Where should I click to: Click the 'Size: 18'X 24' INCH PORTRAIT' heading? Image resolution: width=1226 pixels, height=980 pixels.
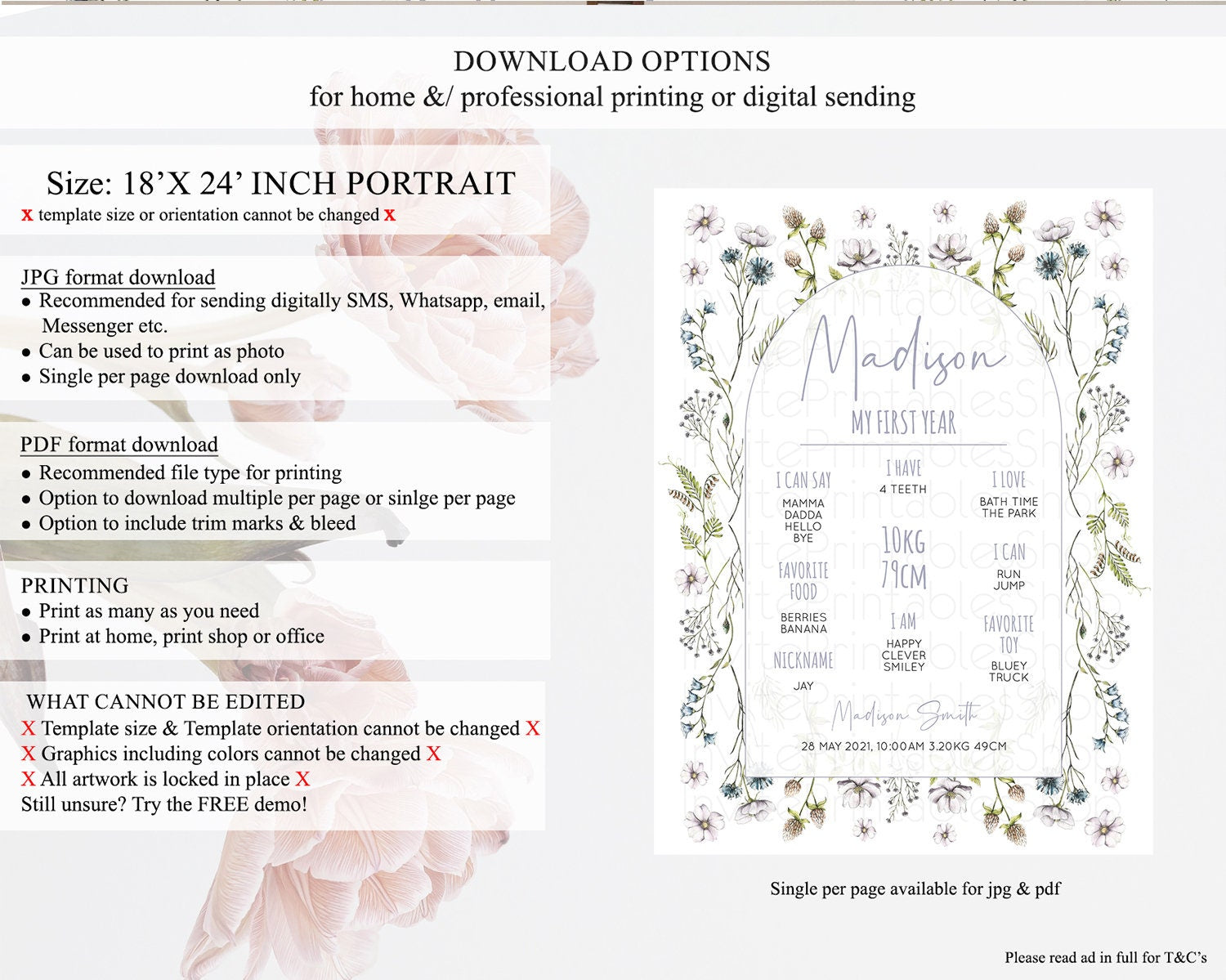click(280, 183)
